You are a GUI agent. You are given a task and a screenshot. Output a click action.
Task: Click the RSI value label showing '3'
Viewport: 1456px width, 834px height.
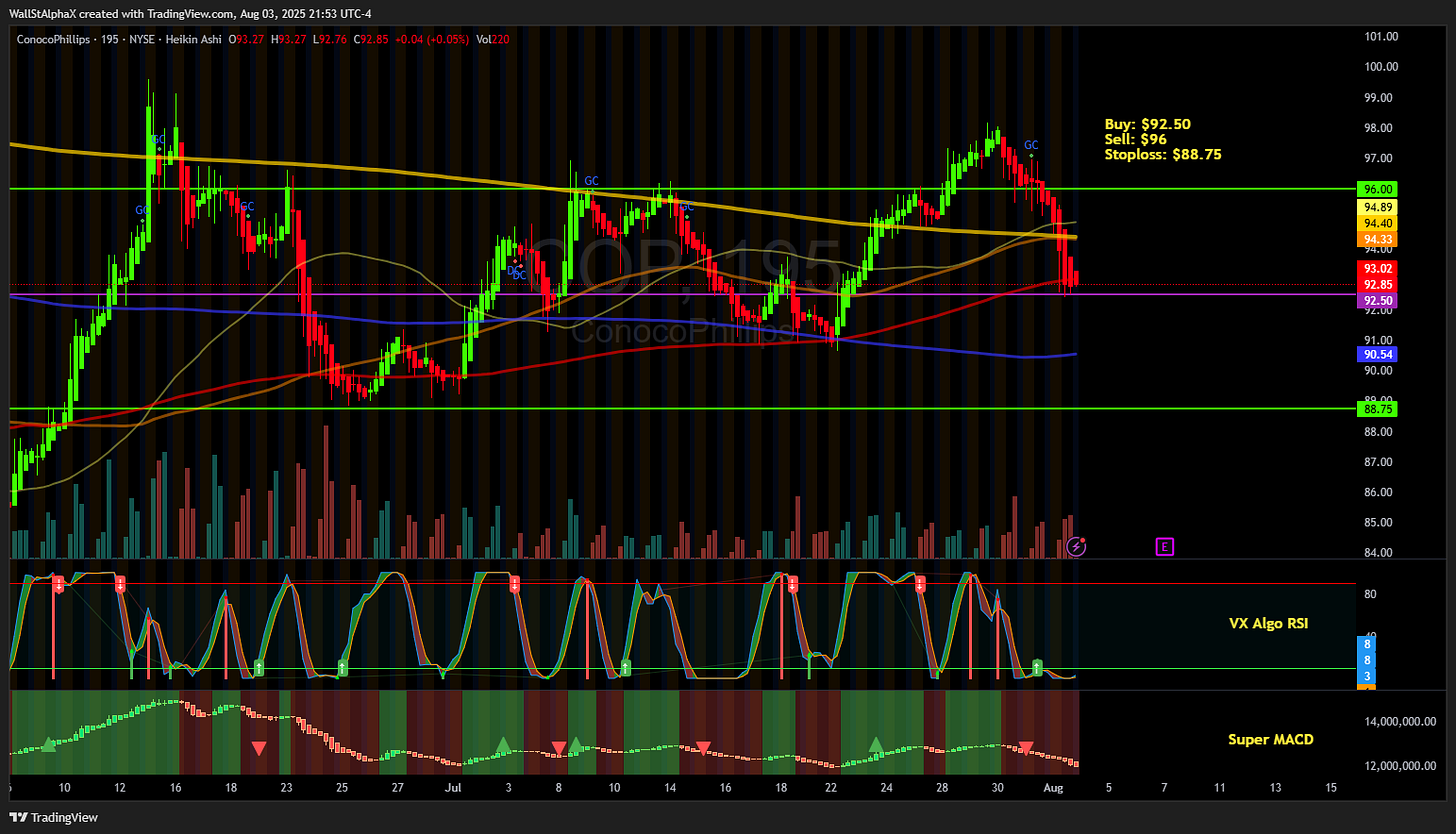pos(1368,677)
